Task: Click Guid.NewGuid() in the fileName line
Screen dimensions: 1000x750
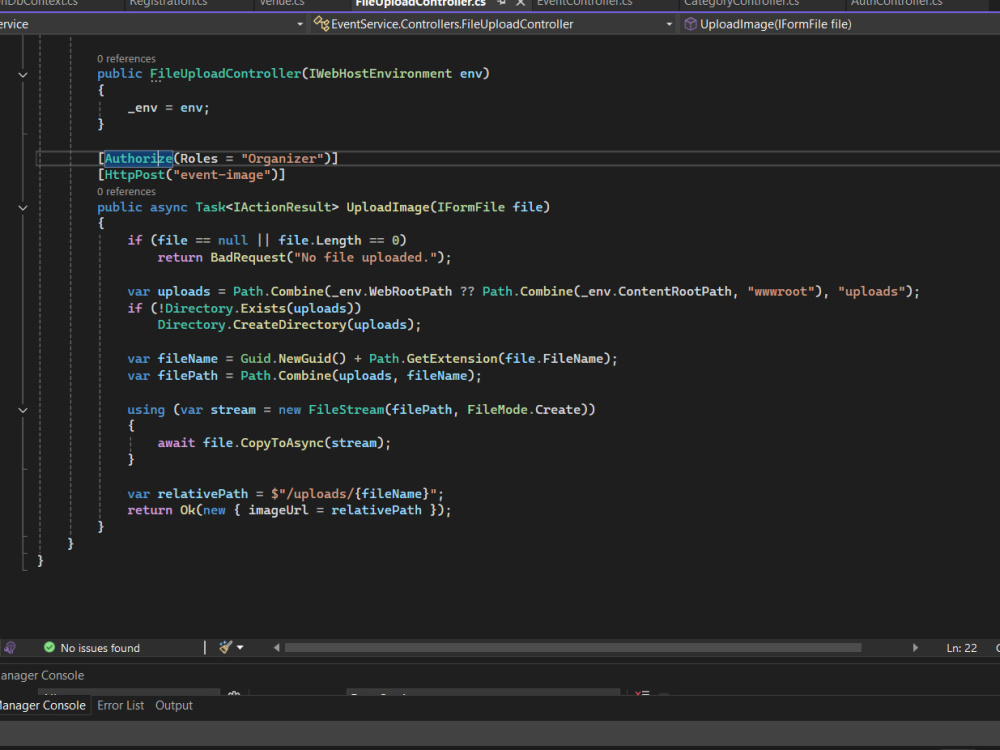Action: [x=293, y=358]
